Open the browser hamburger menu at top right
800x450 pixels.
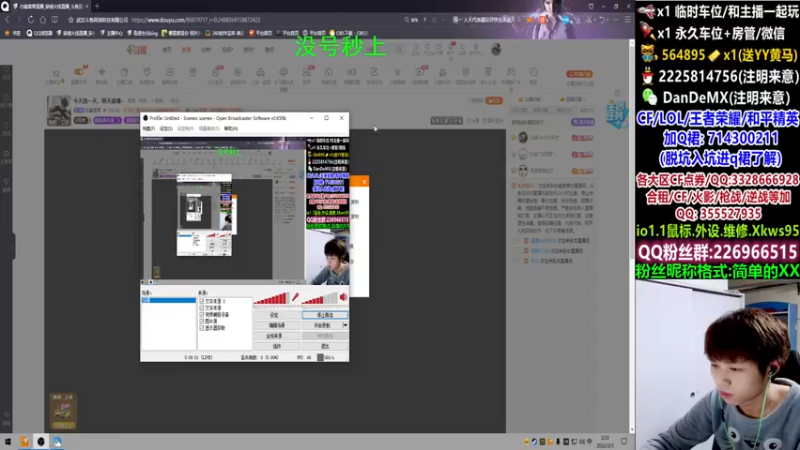click(x=628, y=19)
